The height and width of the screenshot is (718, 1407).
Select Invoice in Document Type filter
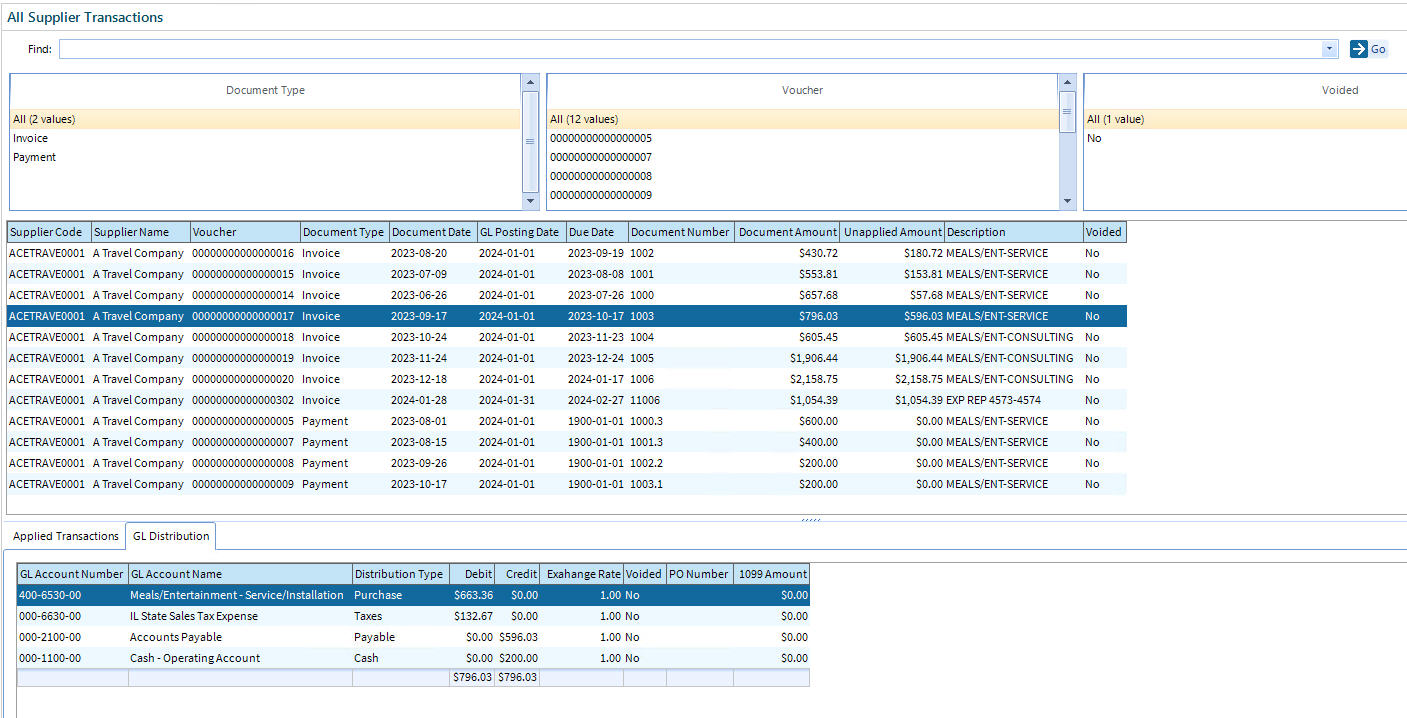265,138
